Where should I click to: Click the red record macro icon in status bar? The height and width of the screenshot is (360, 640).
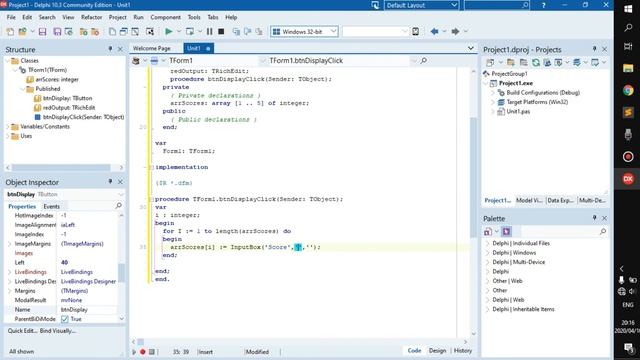coord(142,351)
